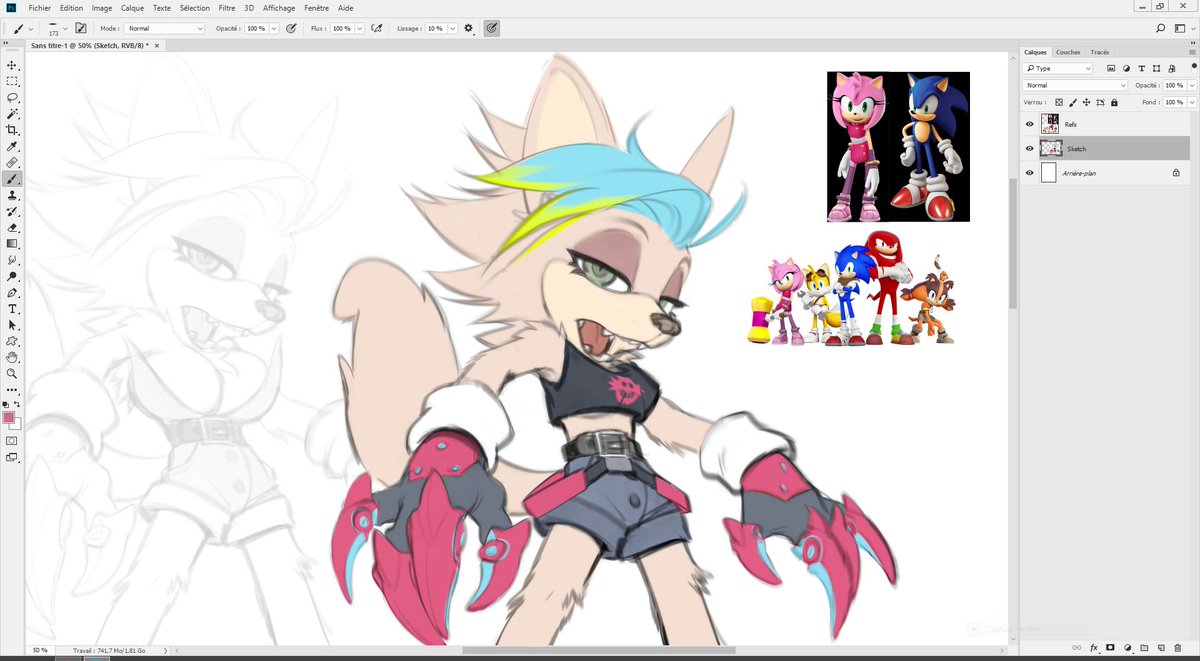
Task: Toggle Quick Mask mode
Action: (12, 440)
